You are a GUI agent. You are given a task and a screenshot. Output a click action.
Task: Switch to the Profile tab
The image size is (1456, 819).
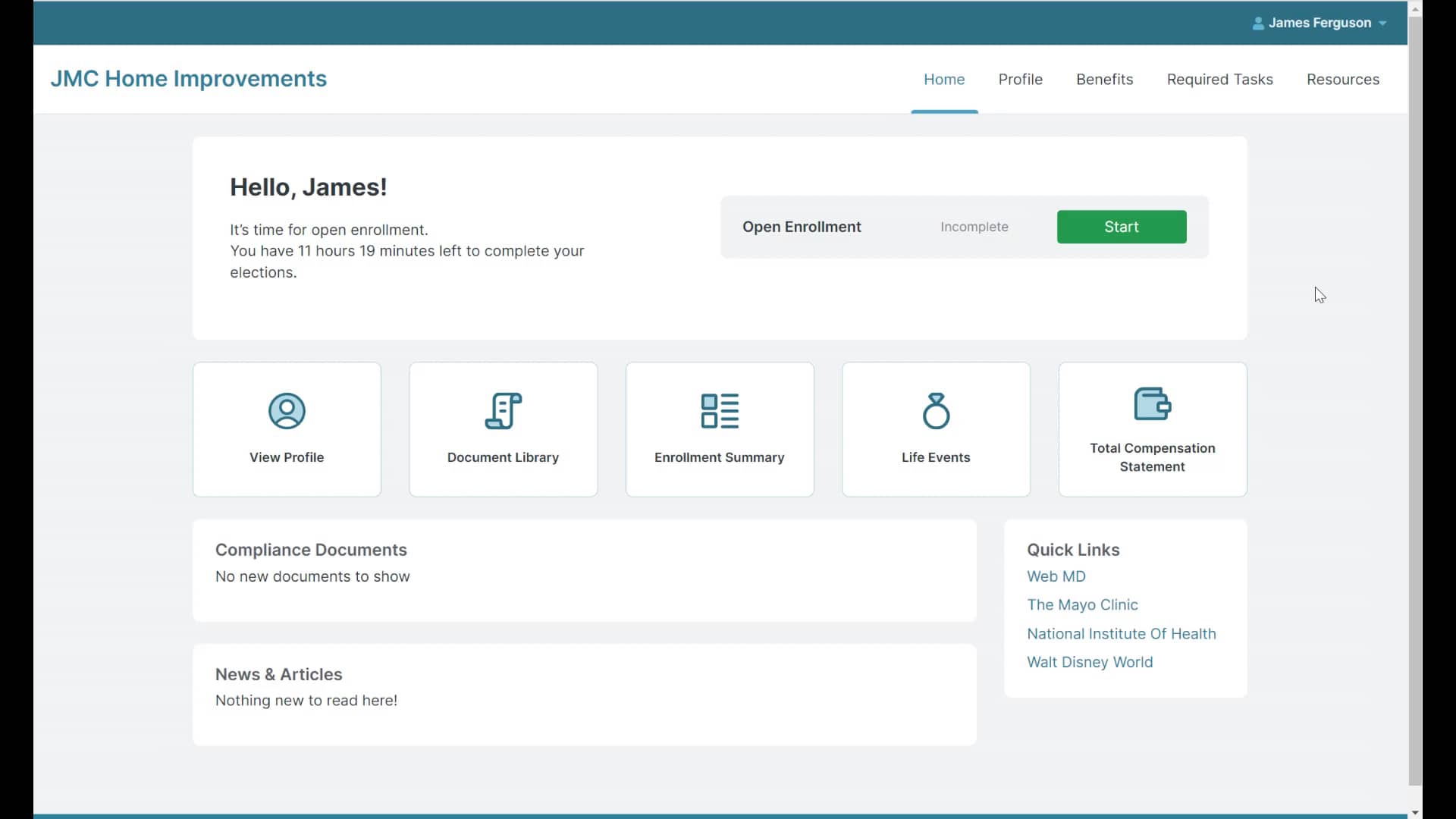tap(1020, 79)
